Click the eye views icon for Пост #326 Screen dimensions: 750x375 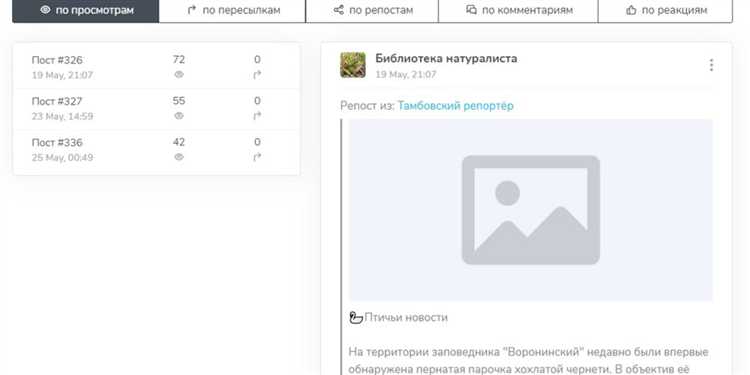[x=179, y=75]
